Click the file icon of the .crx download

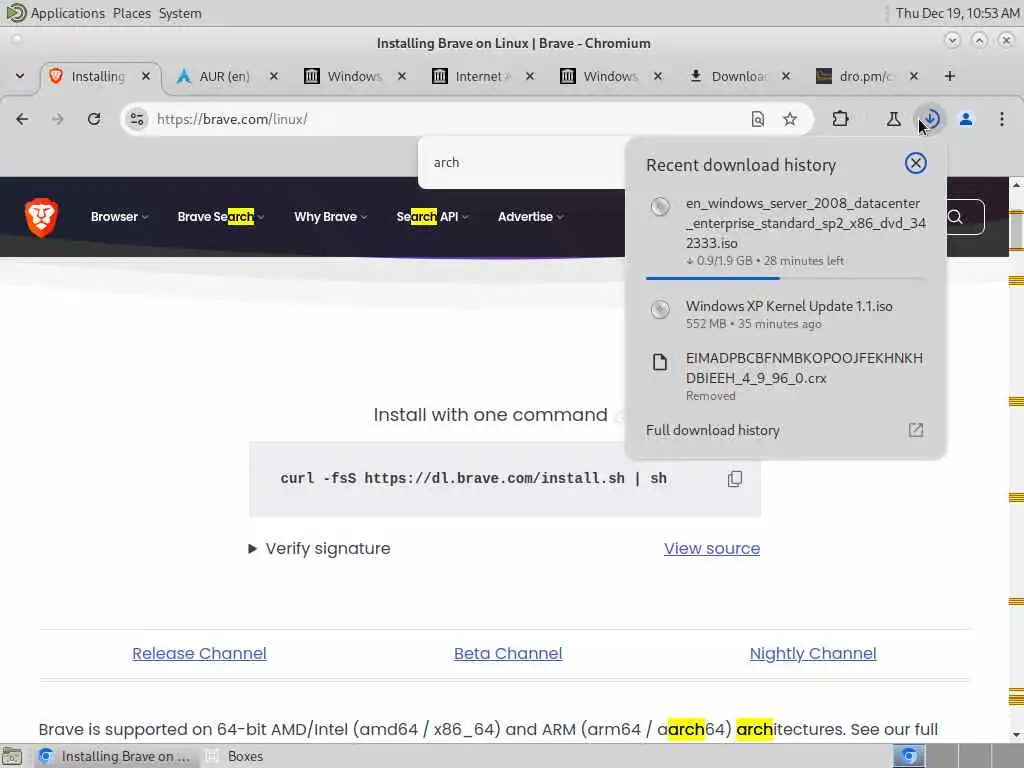pos(660,362)
